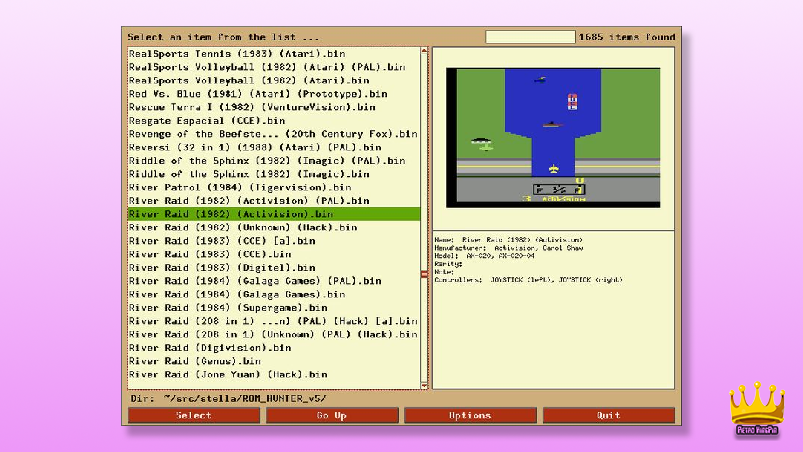The width and height of the screenshot is (803, 452).
Task: Select Reversi (32 in 1) (1988) (Atari) (PAL).bin
Action: (x=274, y=147)
